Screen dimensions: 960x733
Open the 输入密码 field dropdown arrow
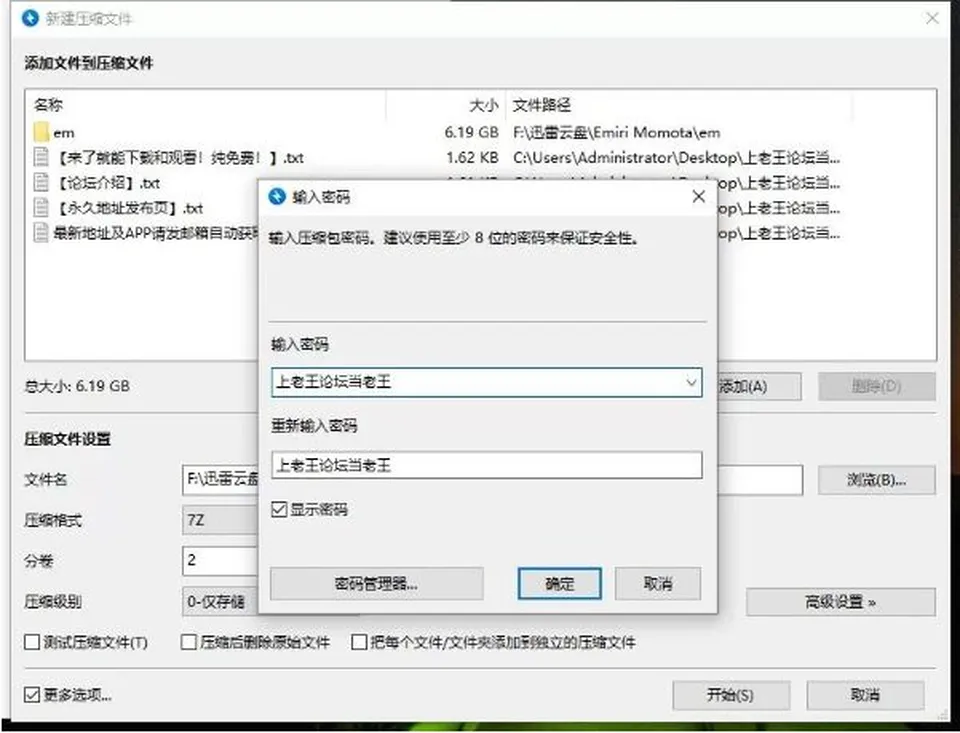point(691,383)
